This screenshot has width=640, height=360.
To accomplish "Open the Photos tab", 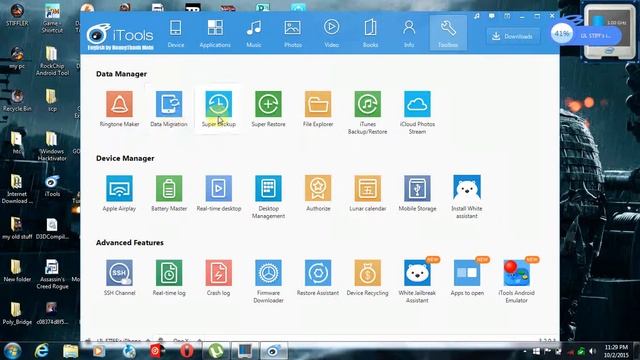I will coord(293,33).
